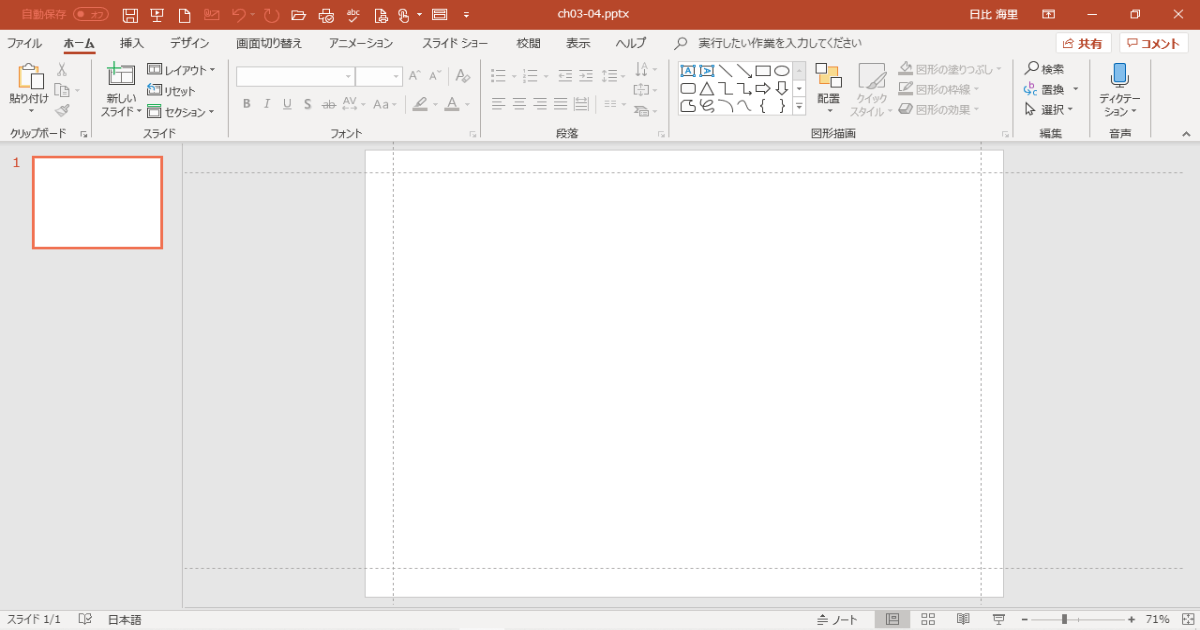1200x630 pixels.
Task: Switch to reading view in status bar
Action: tap(963, 620)
